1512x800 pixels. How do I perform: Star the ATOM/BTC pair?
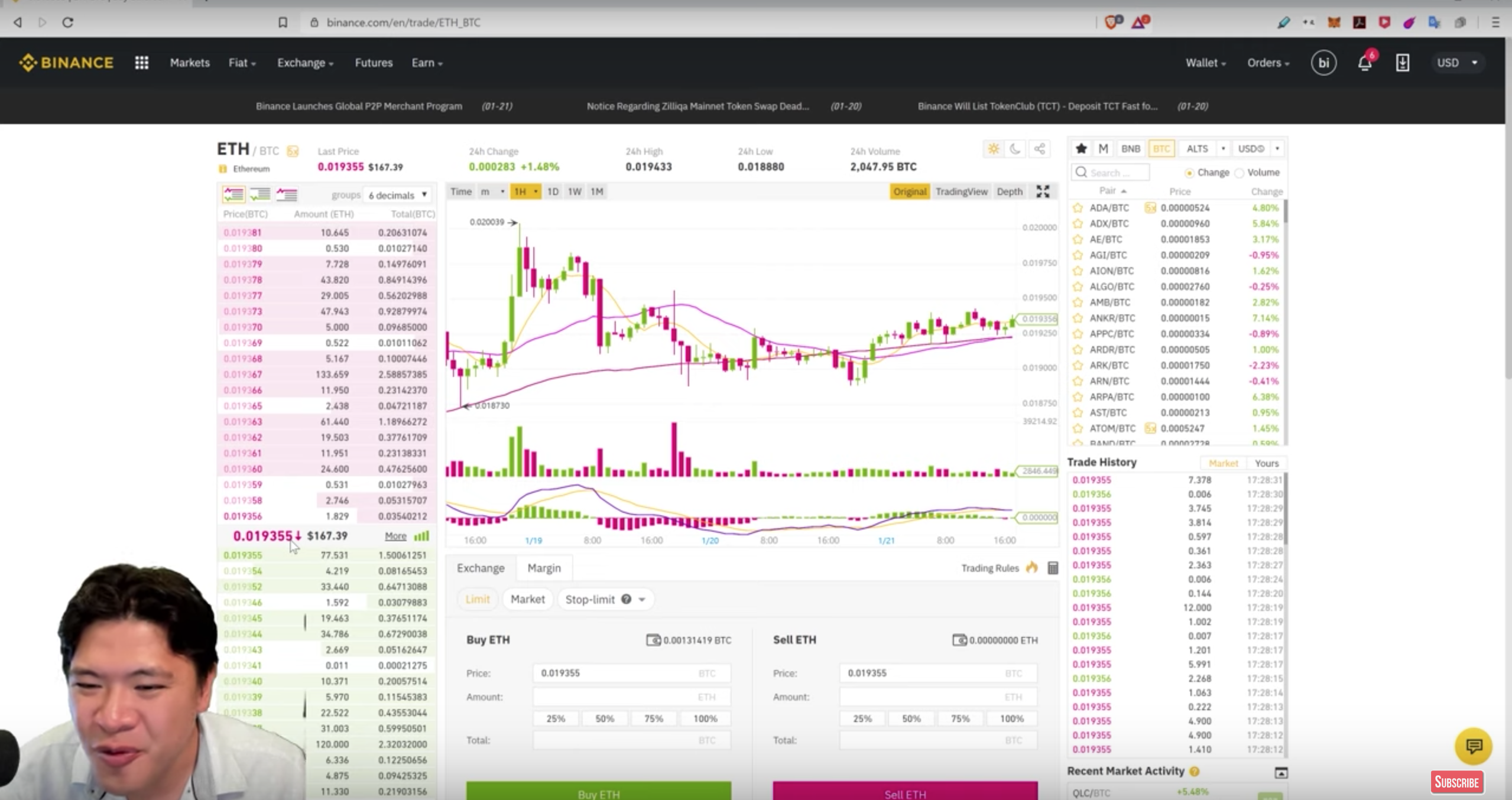pos(1078,428)
